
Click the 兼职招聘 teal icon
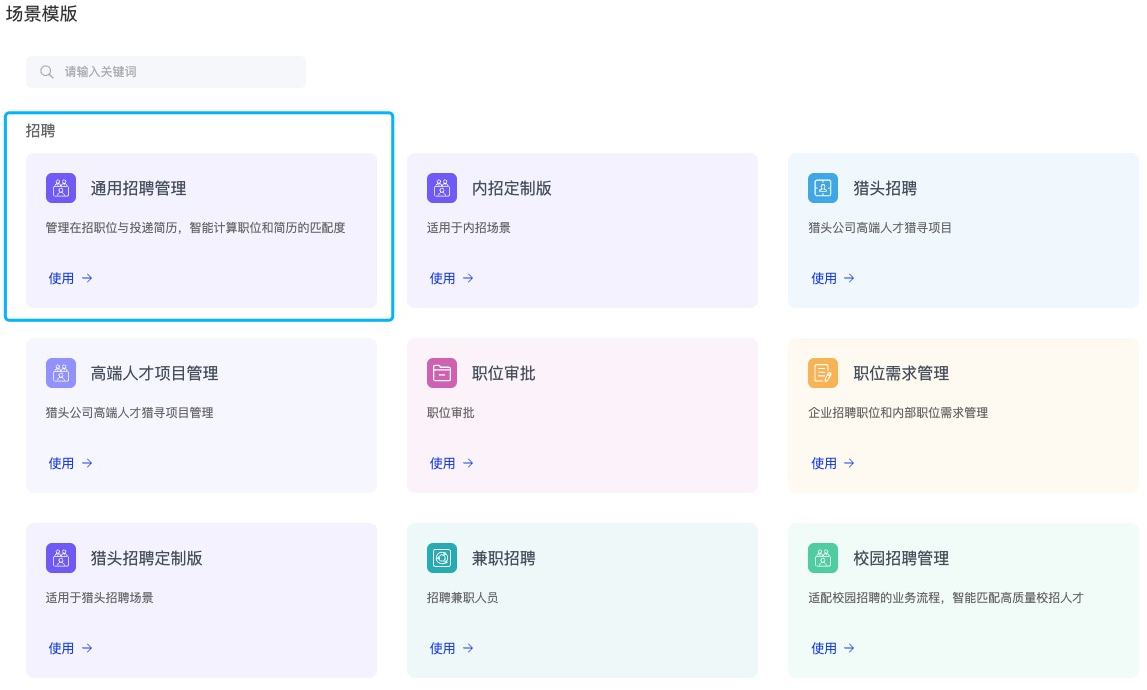[x=442, y=558]
